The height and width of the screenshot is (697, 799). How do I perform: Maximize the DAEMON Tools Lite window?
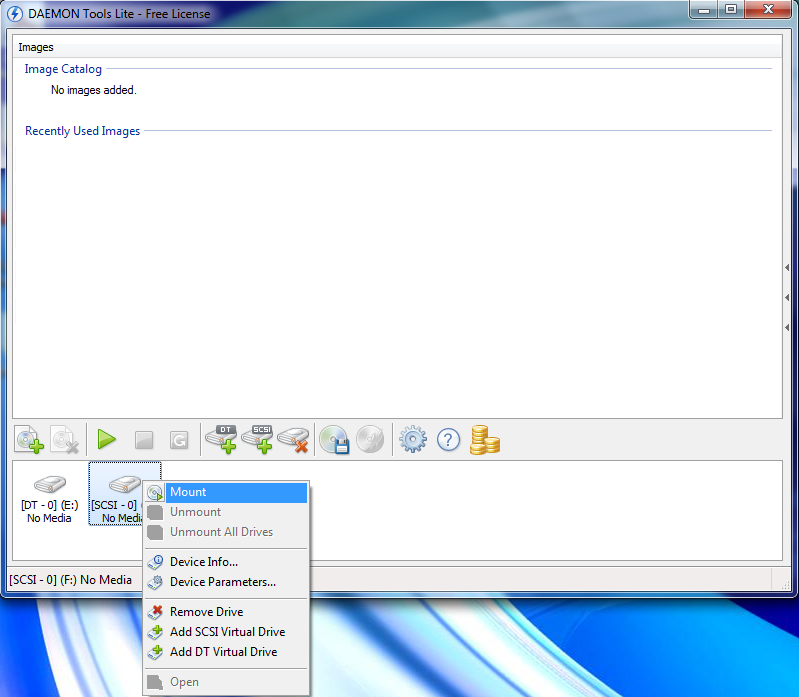point(731,10)
